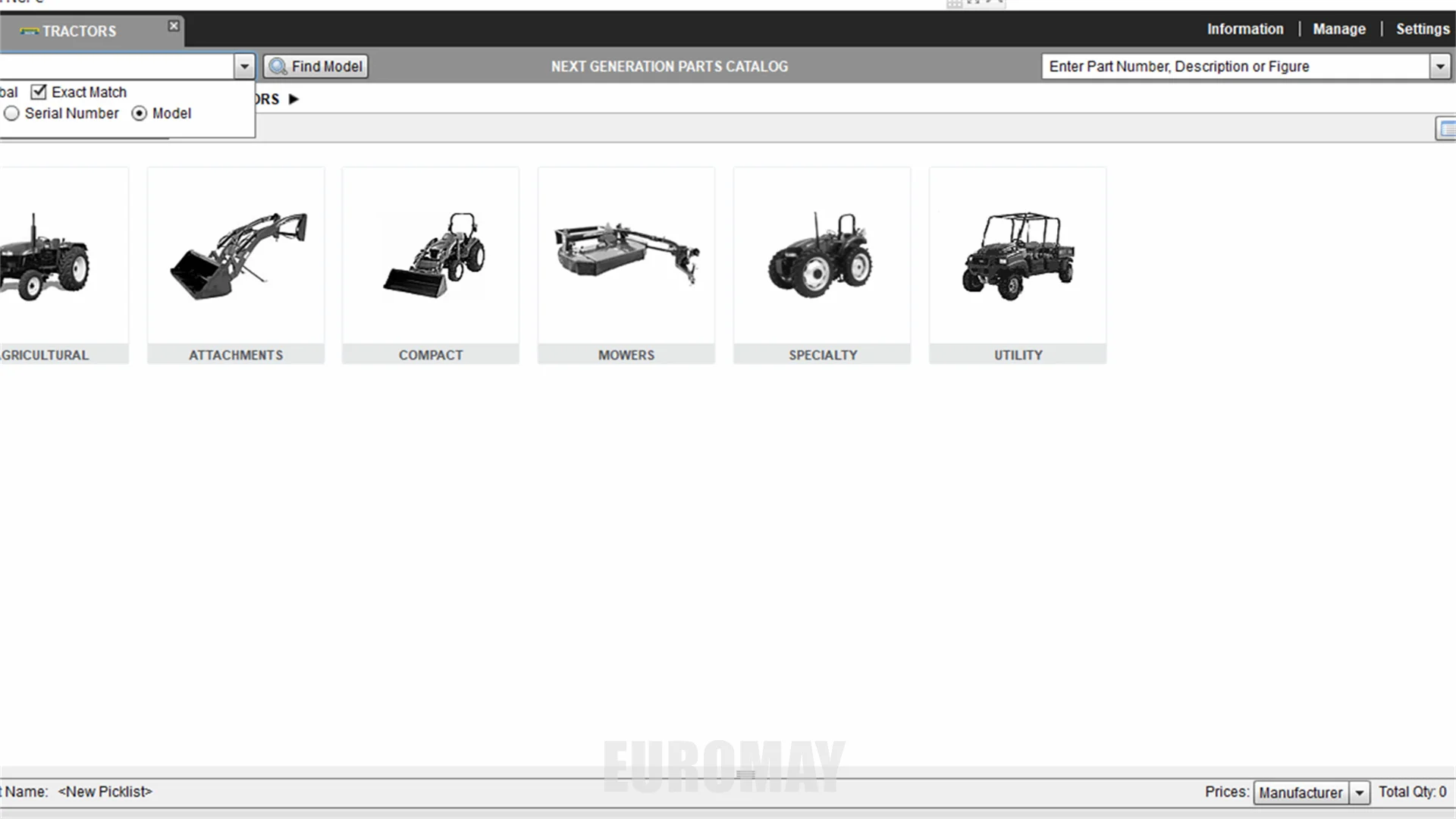Open the part number search dropdown arrow

click(x=1440, y=67)
